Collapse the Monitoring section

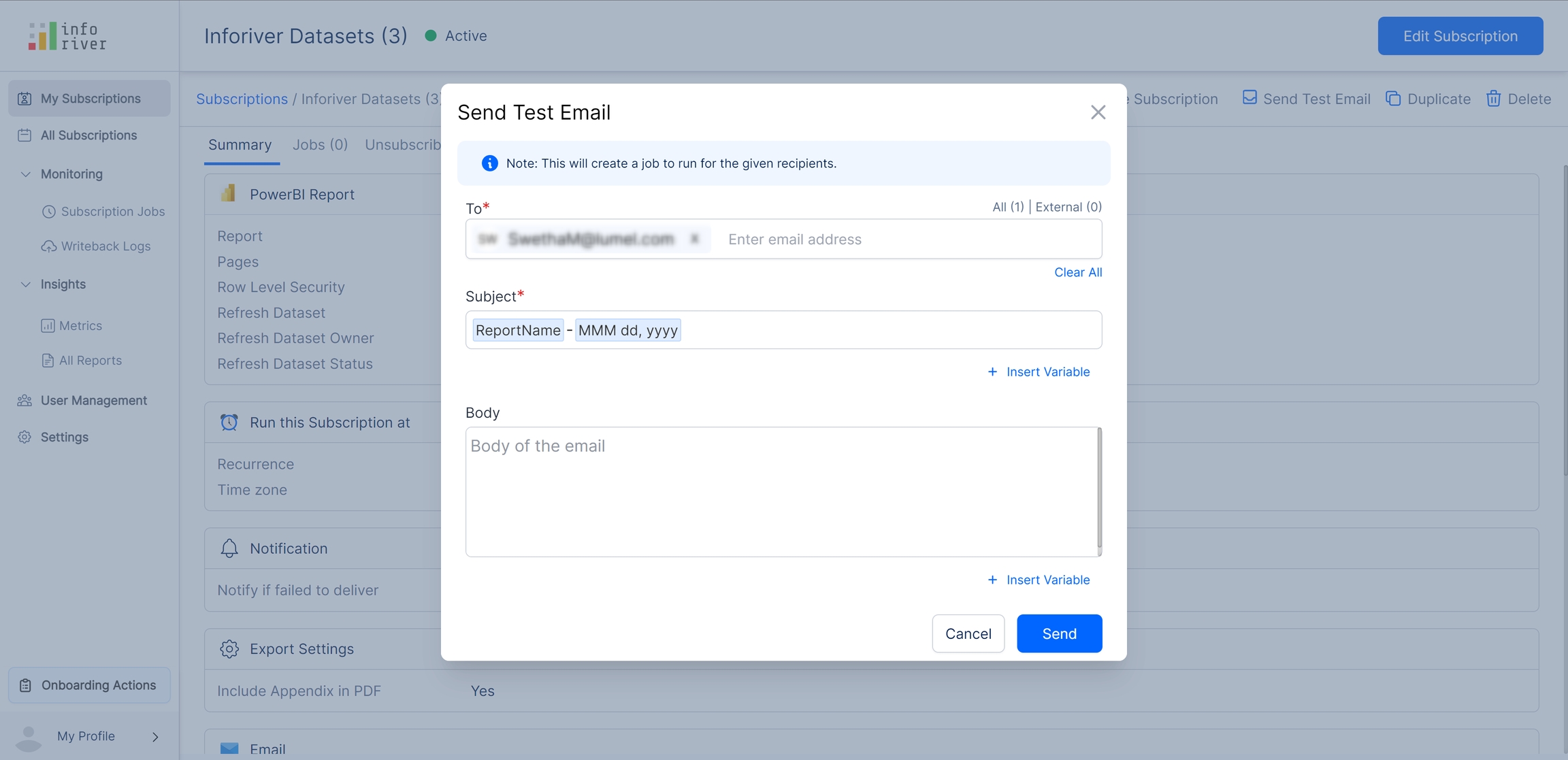25,174
